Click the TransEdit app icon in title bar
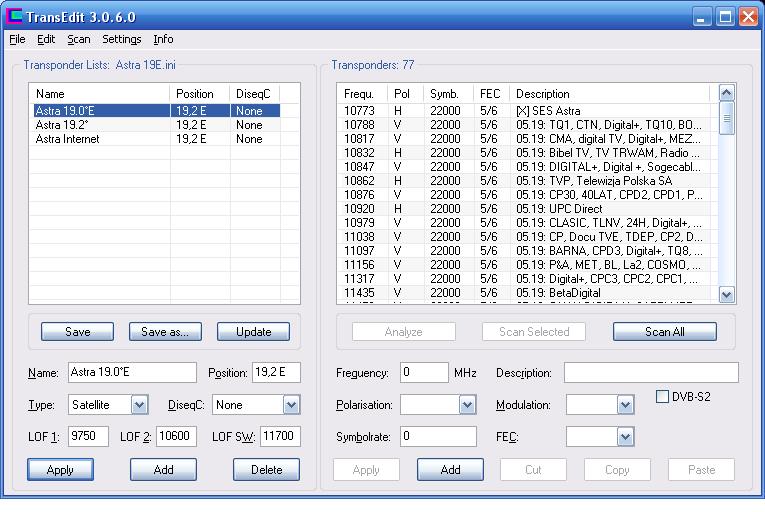 (14, 16)
